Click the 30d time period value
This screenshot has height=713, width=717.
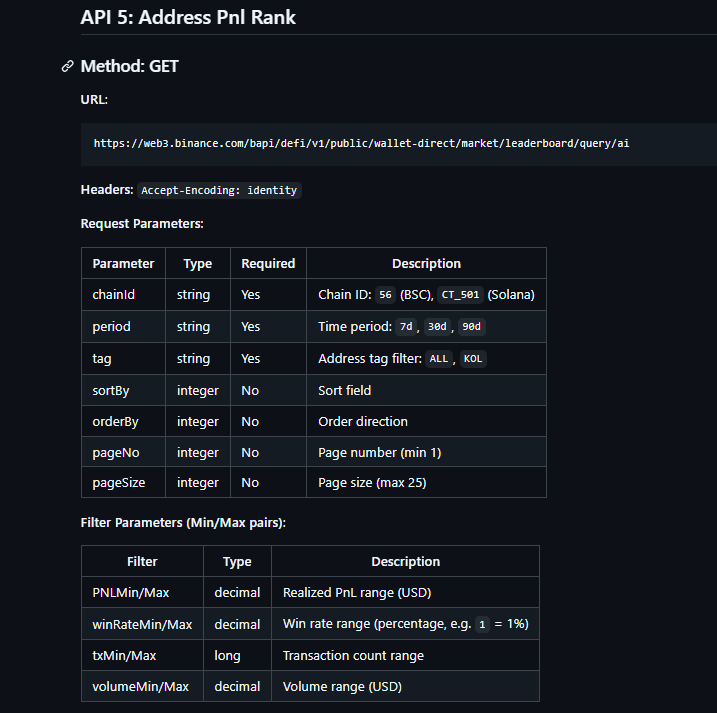(x=437, y=327)
